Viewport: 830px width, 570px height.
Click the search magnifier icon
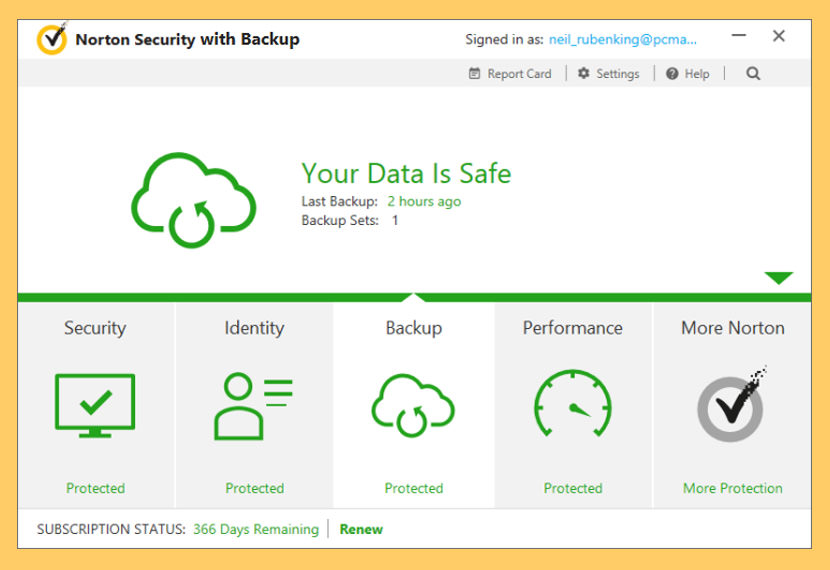(753, 74)
